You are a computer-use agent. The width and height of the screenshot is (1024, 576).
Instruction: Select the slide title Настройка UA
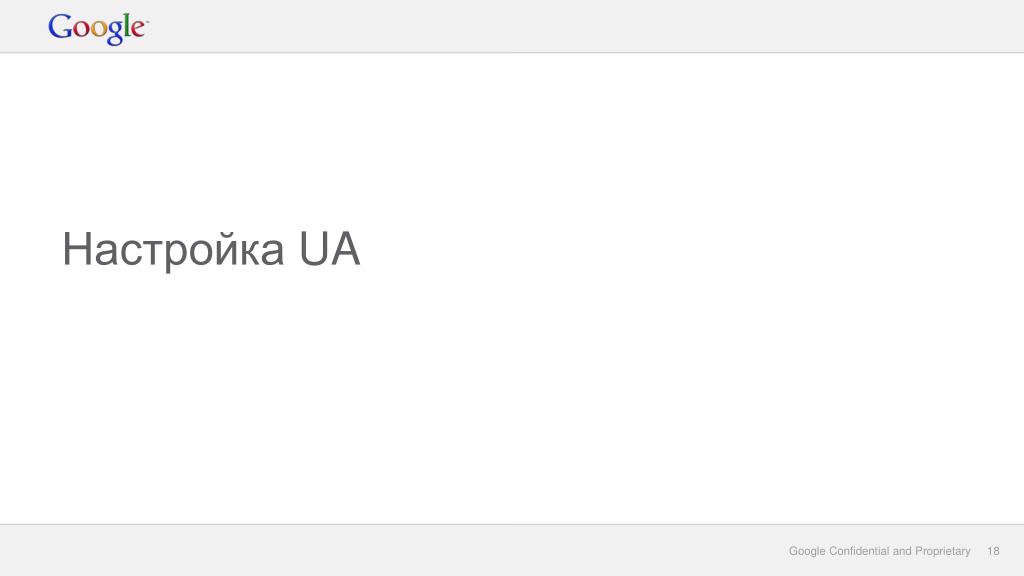click(x=211, y=249)
